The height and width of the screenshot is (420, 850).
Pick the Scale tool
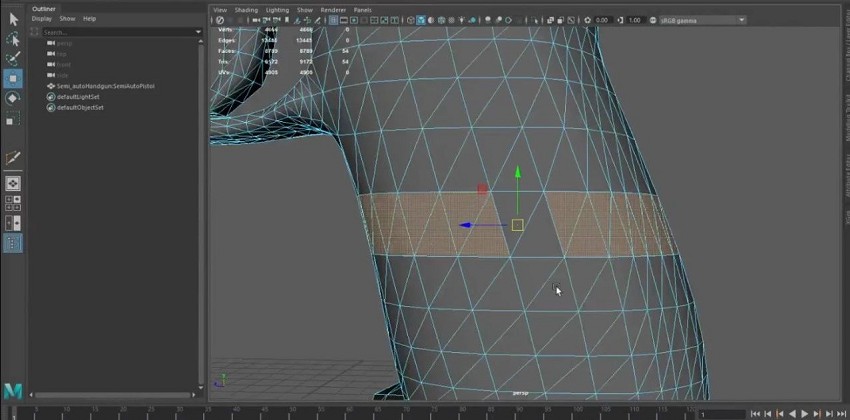(x=13, y=119)
